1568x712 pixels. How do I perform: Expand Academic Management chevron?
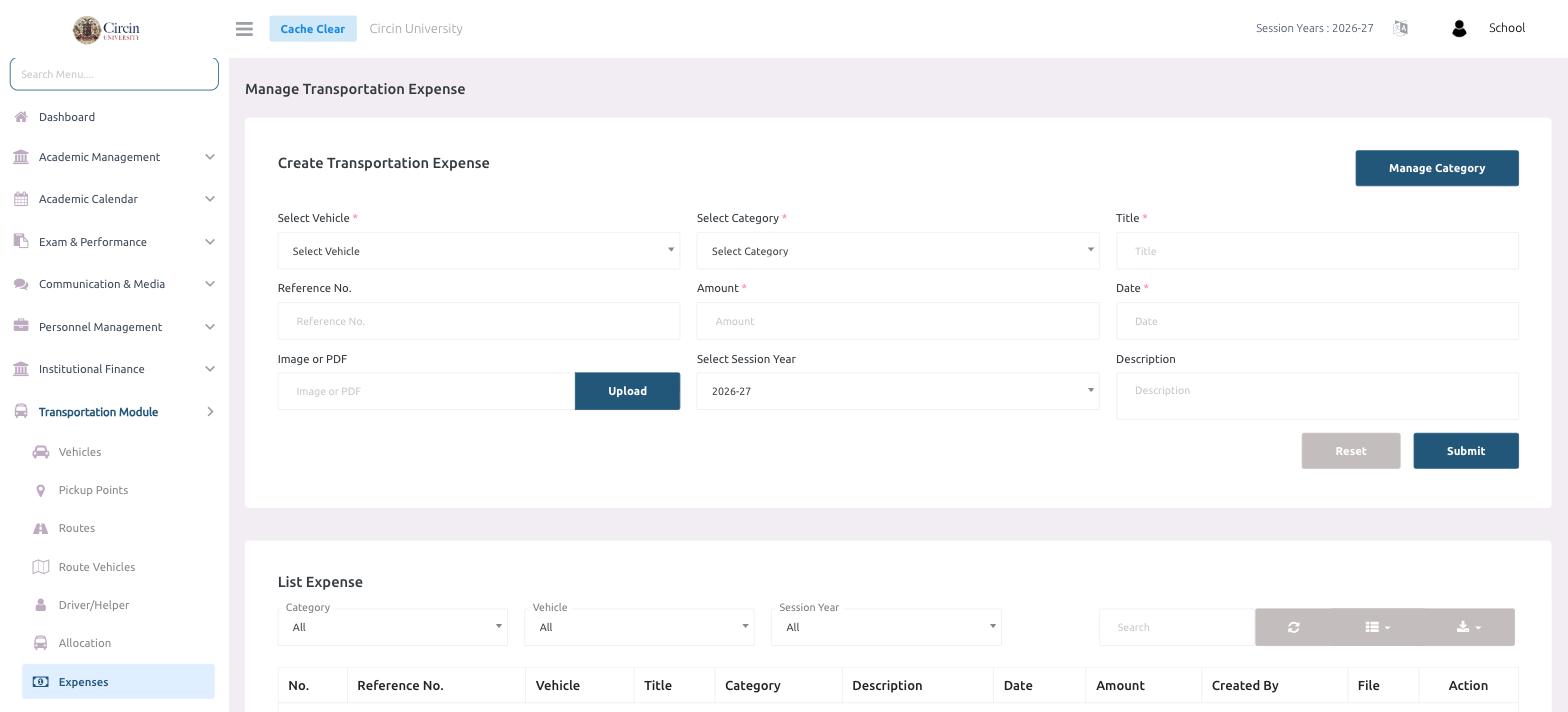click(x=210, y=157)
